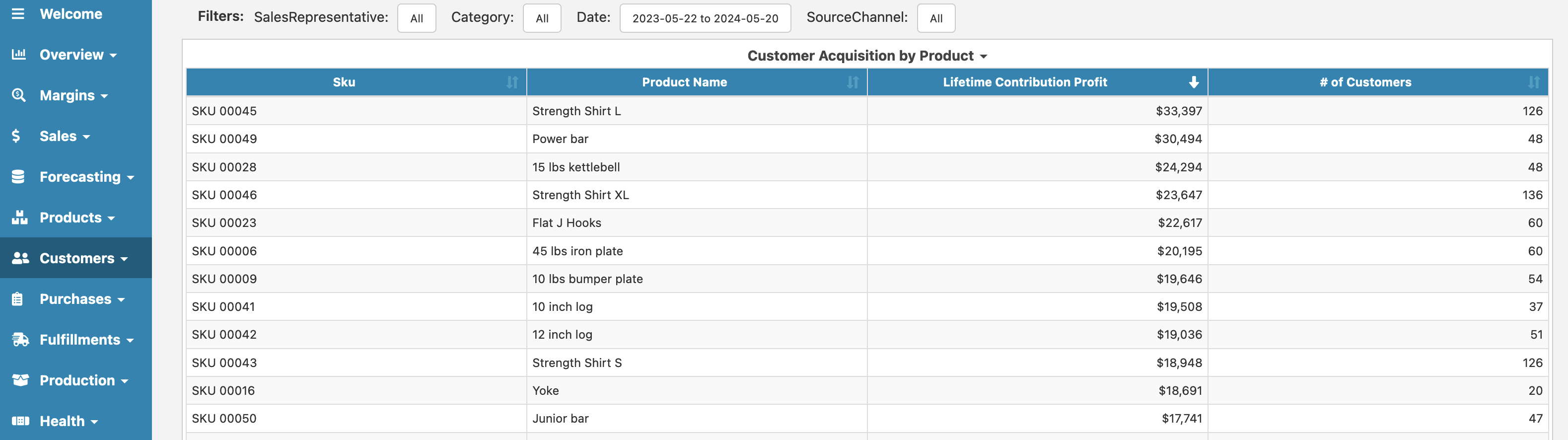Click the Sales dollar sign icon
This screenshot has width=1568, height=440.
pyautogui.click(x=16, y=136)
